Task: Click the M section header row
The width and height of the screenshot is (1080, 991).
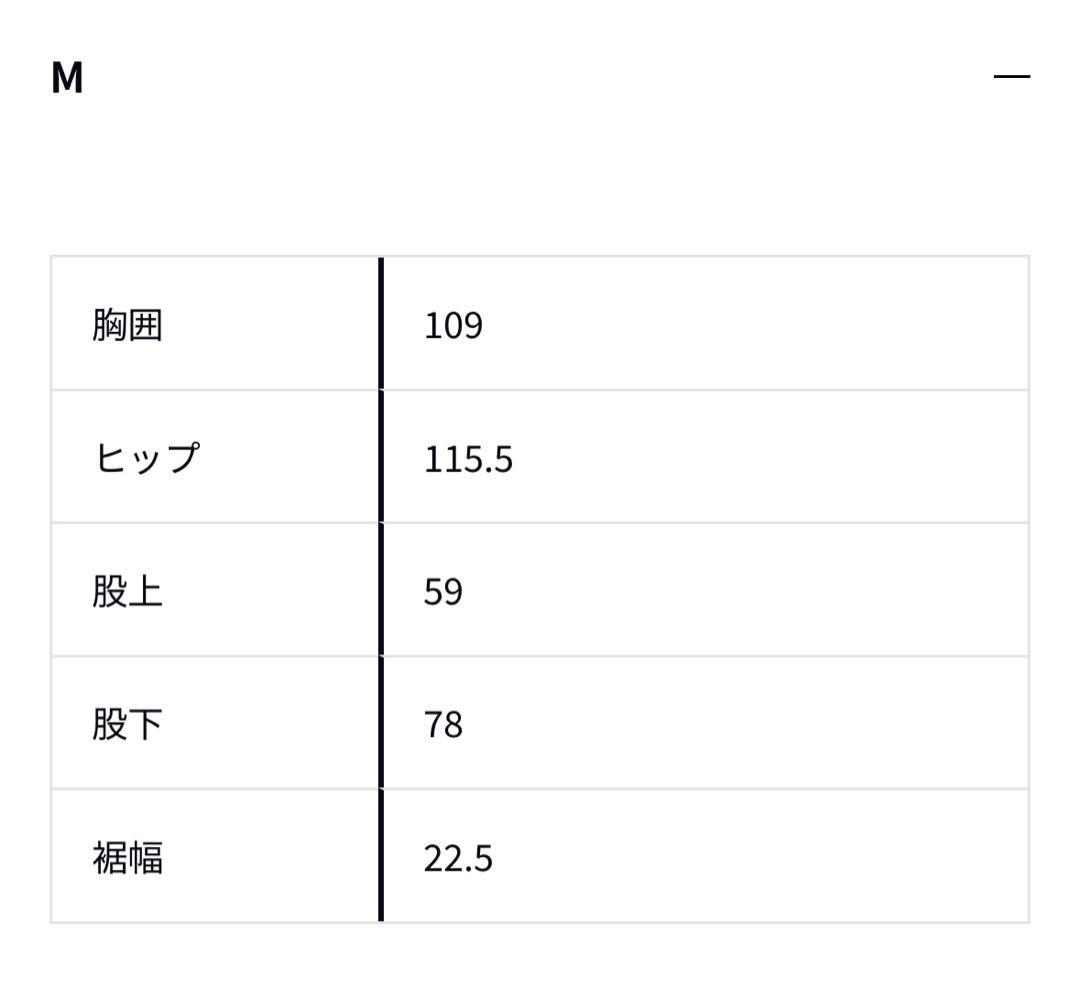Action: click(x=540, y=79)
